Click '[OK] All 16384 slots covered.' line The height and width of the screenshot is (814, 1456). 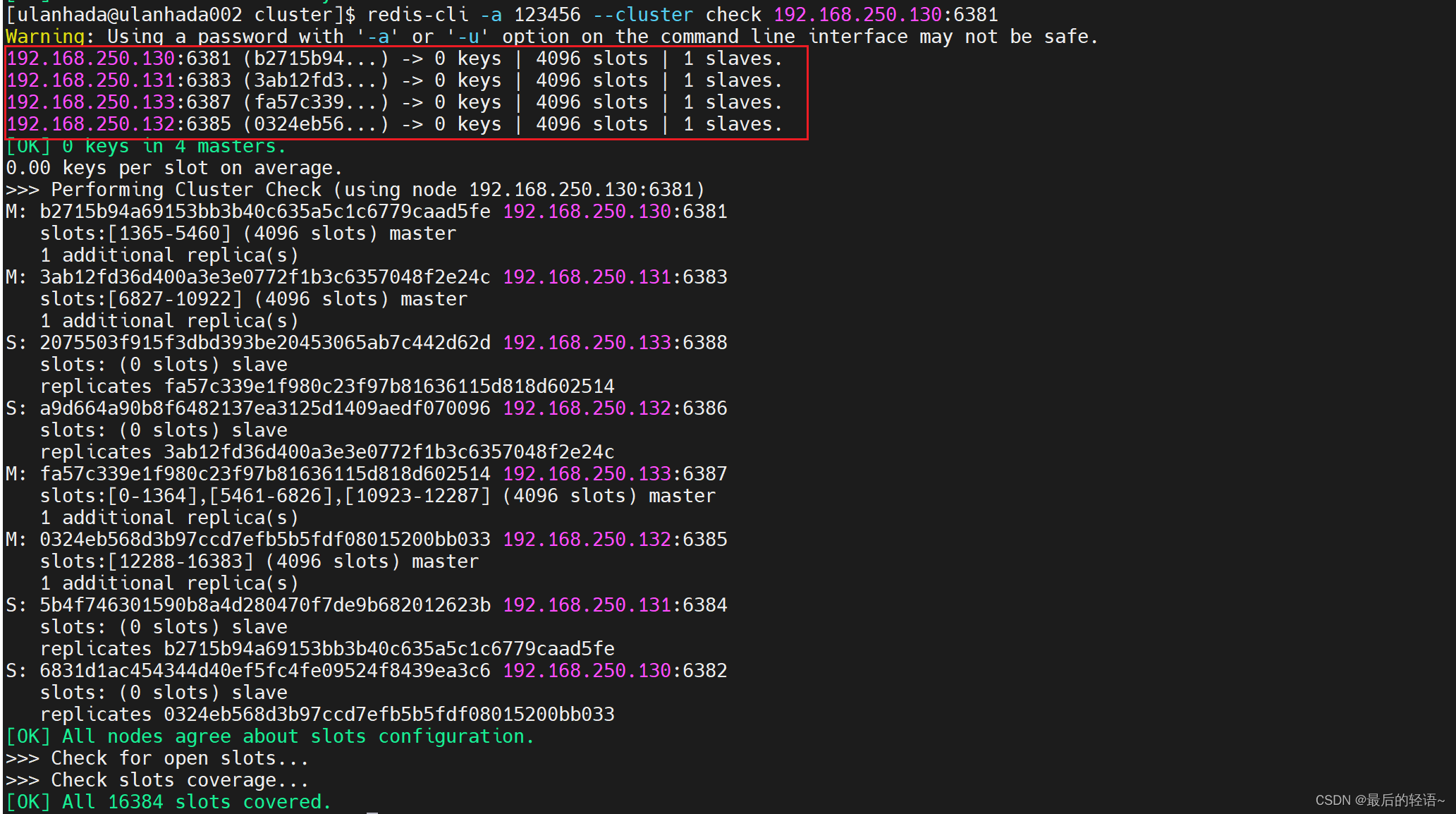tap(169, 802)
